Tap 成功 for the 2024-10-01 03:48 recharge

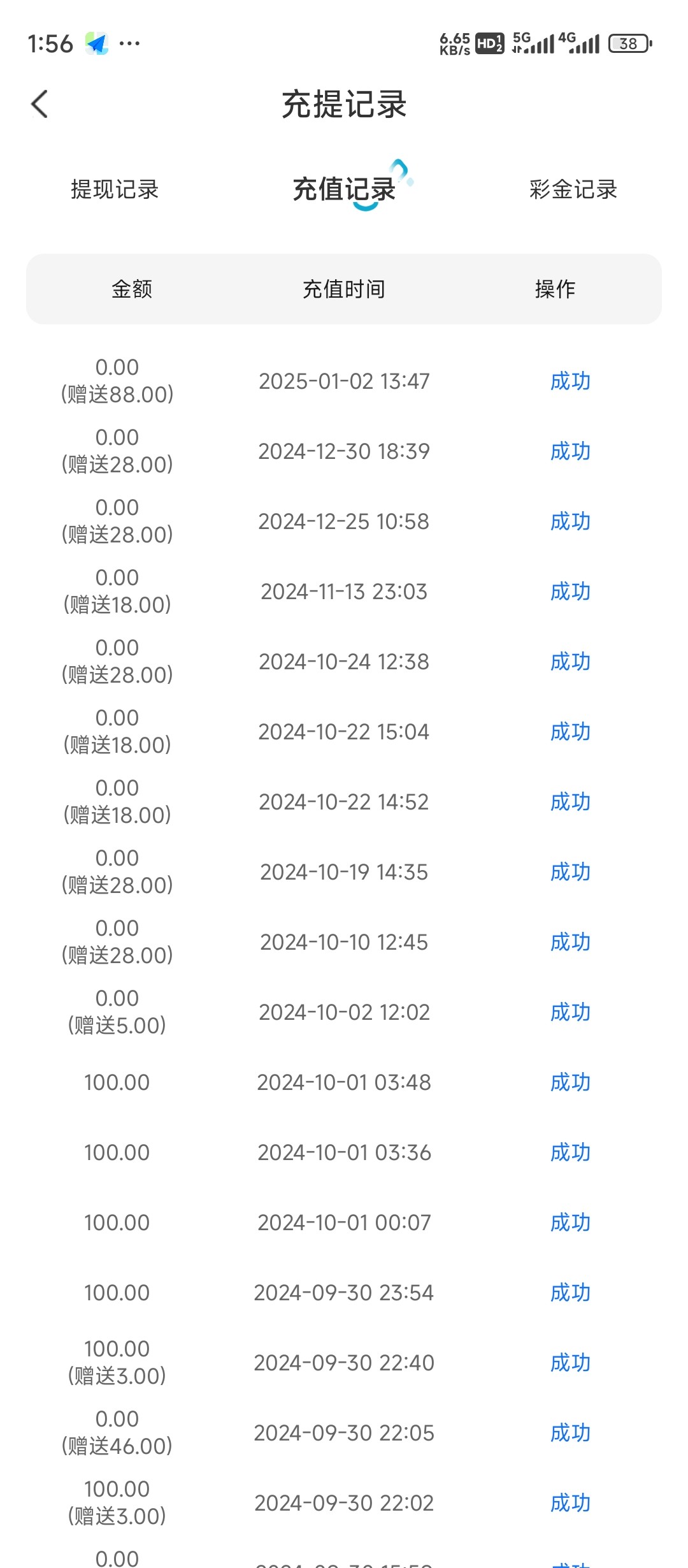click(570, 1082)
